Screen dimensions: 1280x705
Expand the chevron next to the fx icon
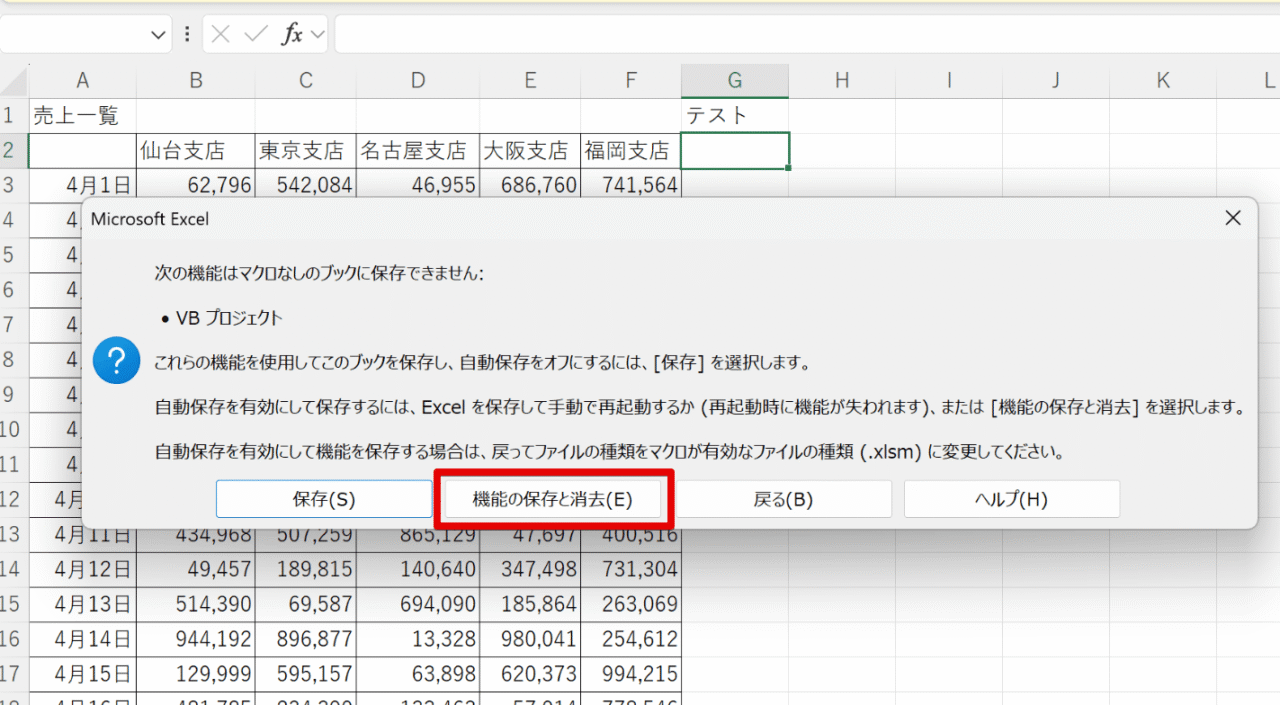pyautogui.click(x=318, y=35)
